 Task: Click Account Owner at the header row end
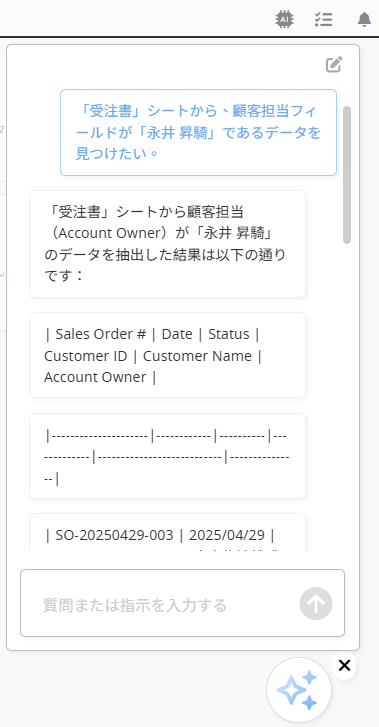[x=95, y=377]
